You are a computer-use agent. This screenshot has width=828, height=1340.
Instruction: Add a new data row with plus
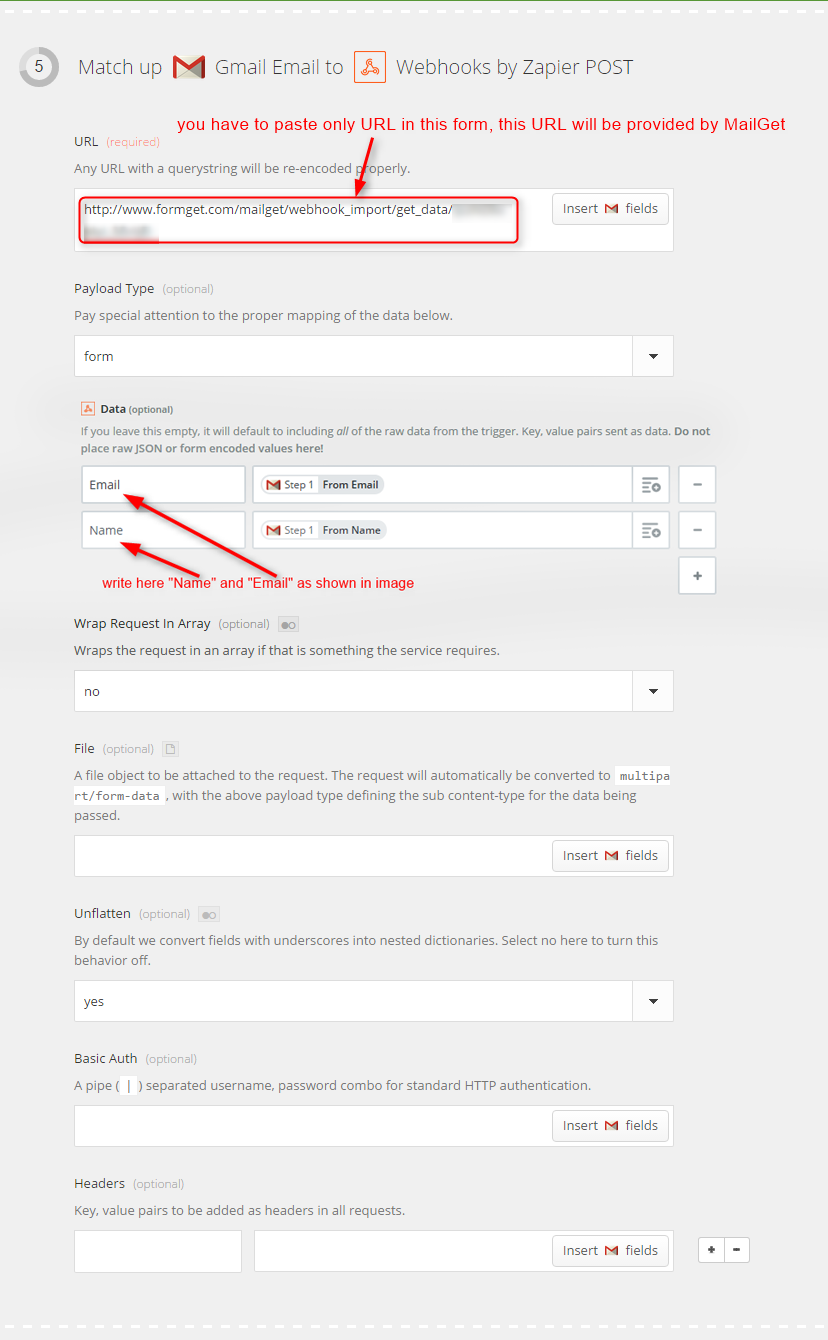click(x=697, y=576)
